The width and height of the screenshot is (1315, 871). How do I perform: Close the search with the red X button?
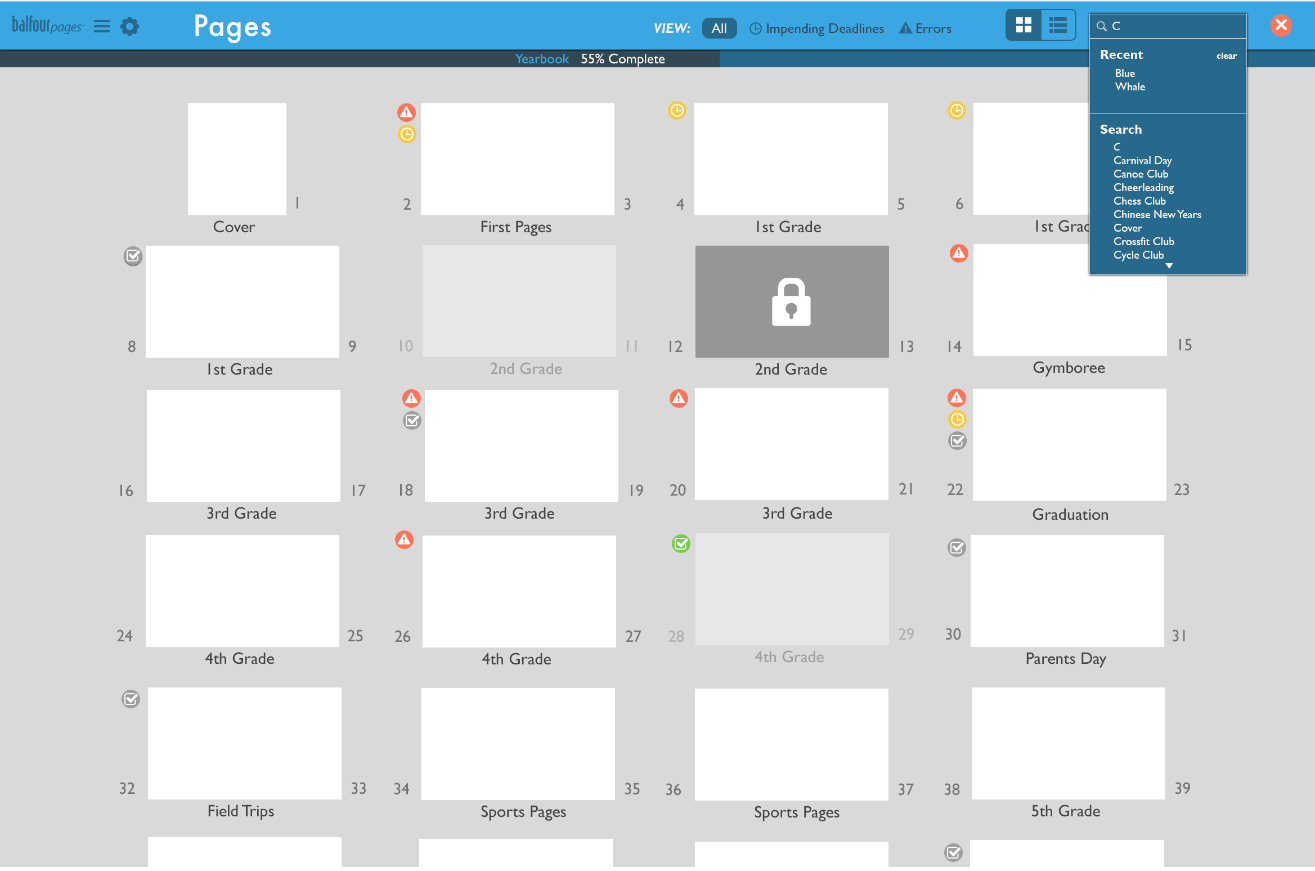coord(1281,26)
